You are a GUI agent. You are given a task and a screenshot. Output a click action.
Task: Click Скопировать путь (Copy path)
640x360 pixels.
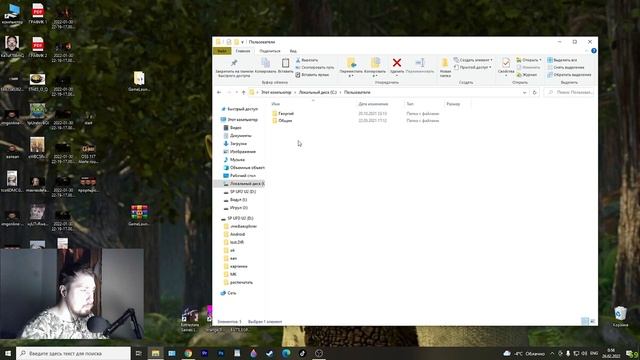pos(315,67)
